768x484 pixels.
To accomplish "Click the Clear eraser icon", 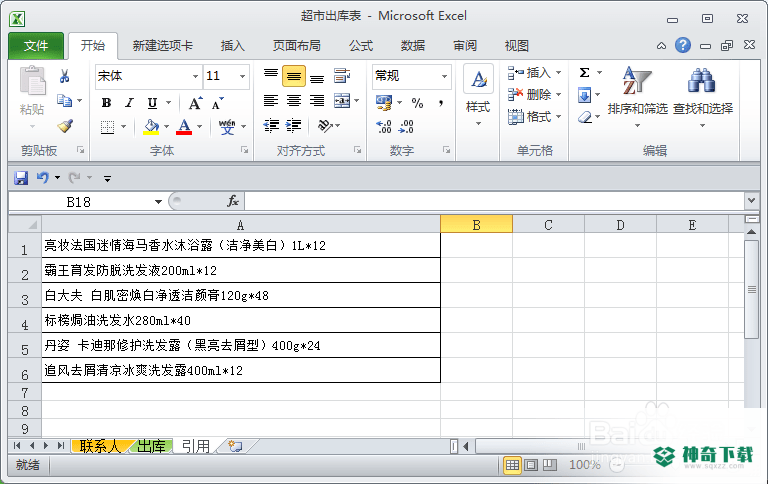I will (585, 117).
